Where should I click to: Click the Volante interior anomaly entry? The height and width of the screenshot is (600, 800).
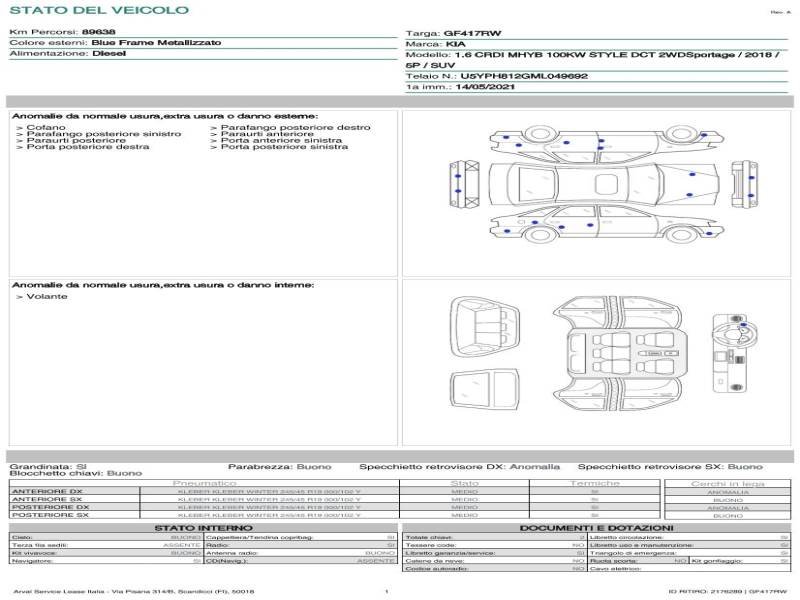47,297
